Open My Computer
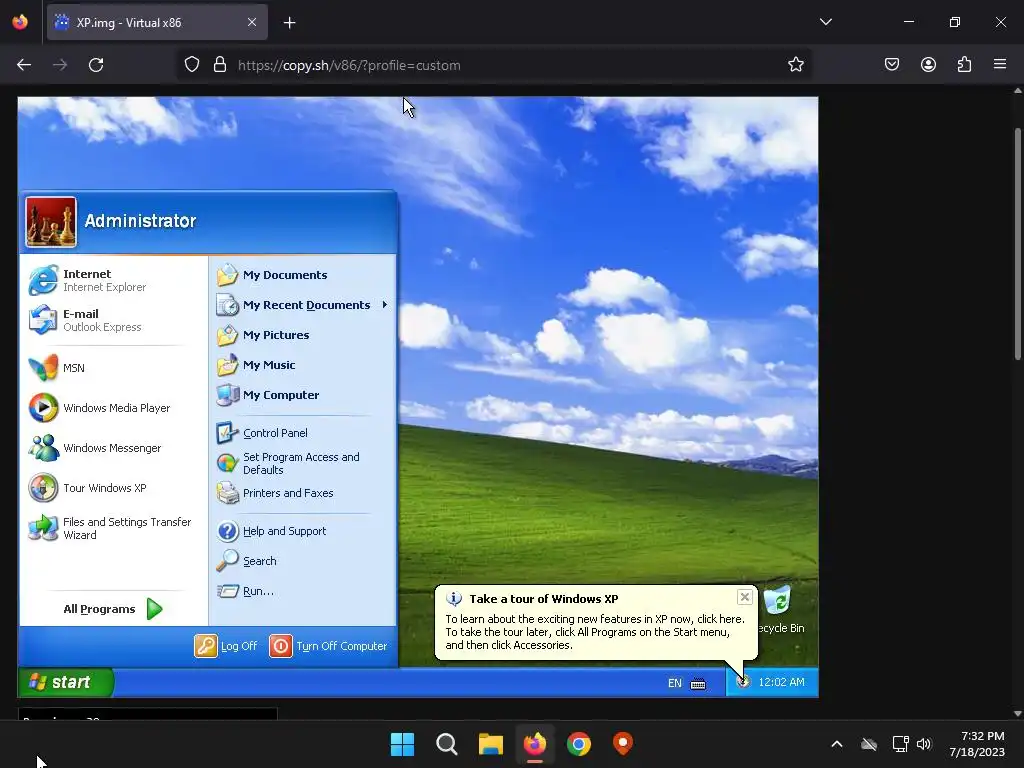This screenshot has height=768, width=1024. pos(268,395)
